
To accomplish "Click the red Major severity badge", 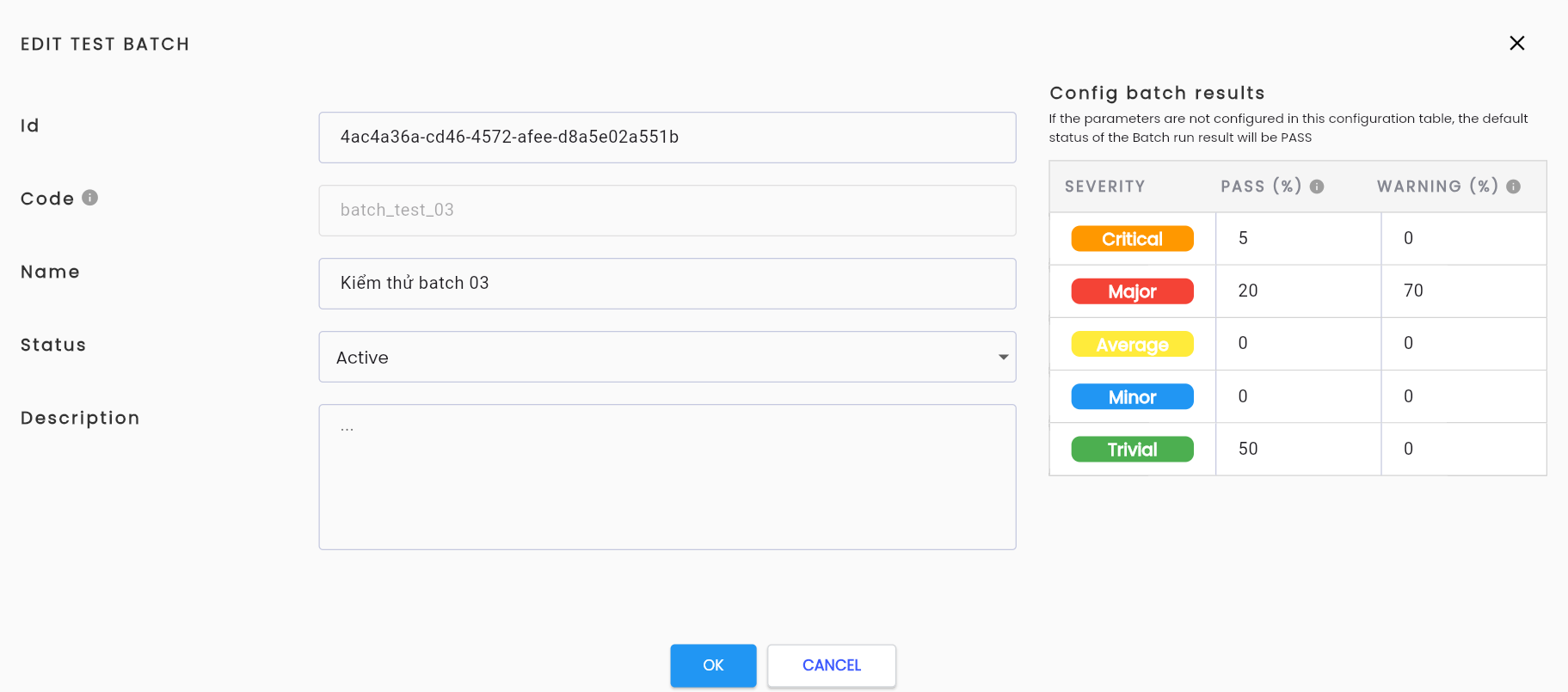I will click(1132, 291).
